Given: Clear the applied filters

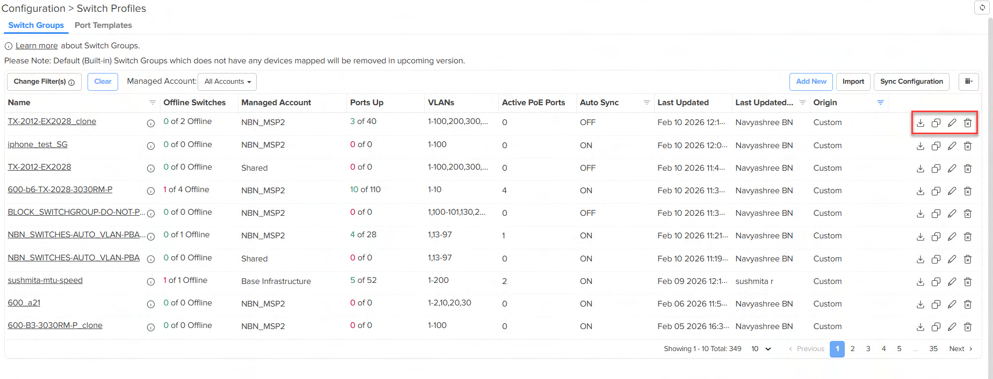Looking at the screenshot, I should click(x=103, y=82).
